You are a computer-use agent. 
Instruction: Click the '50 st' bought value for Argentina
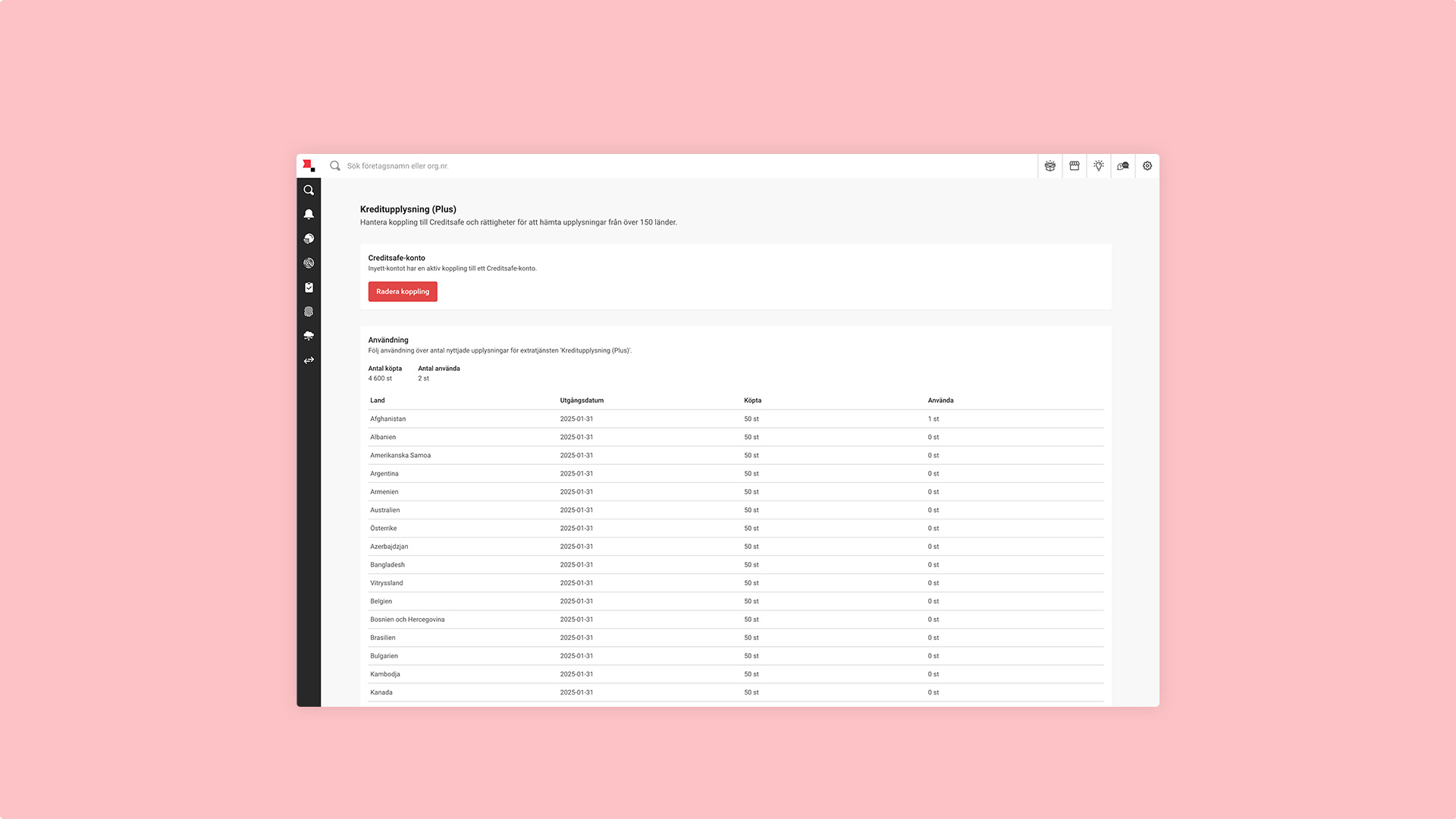click(x=752, y=474)
